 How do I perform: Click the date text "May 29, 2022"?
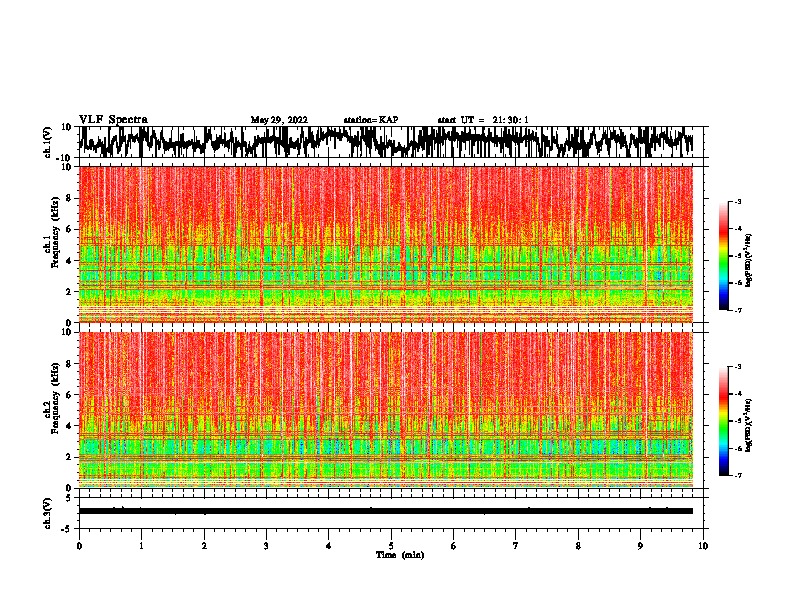[x=279, y=120]
